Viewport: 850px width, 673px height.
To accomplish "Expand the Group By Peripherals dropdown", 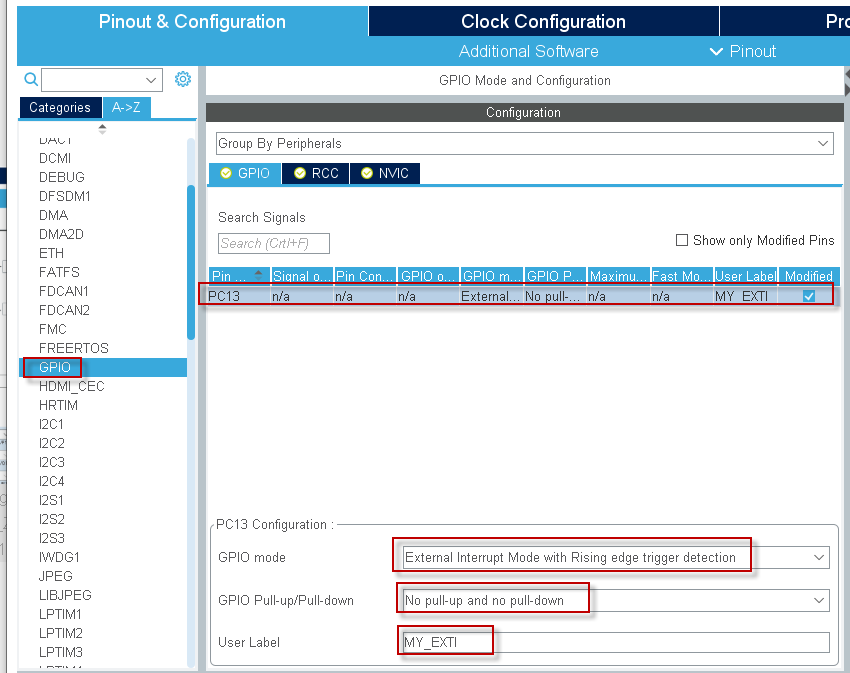I will 823,143.
